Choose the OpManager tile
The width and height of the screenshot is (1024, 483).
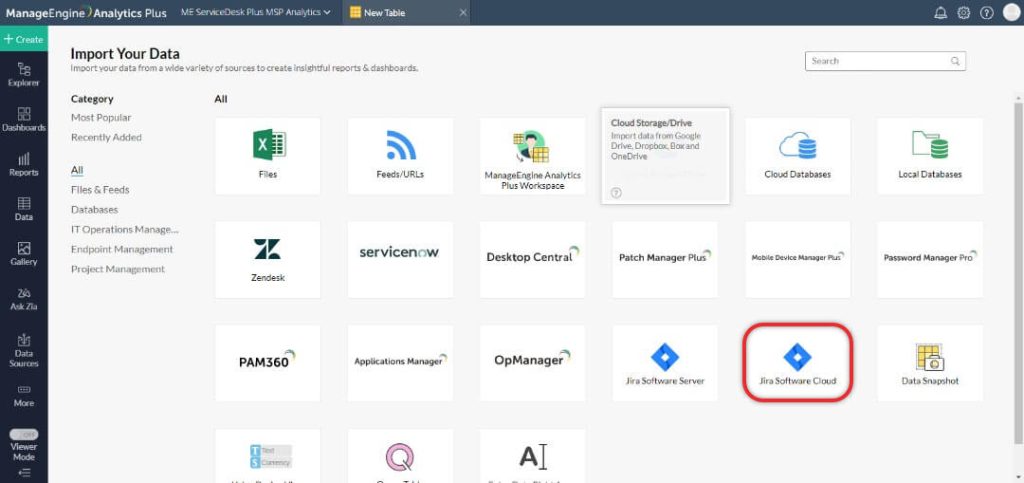click(532, 363)
